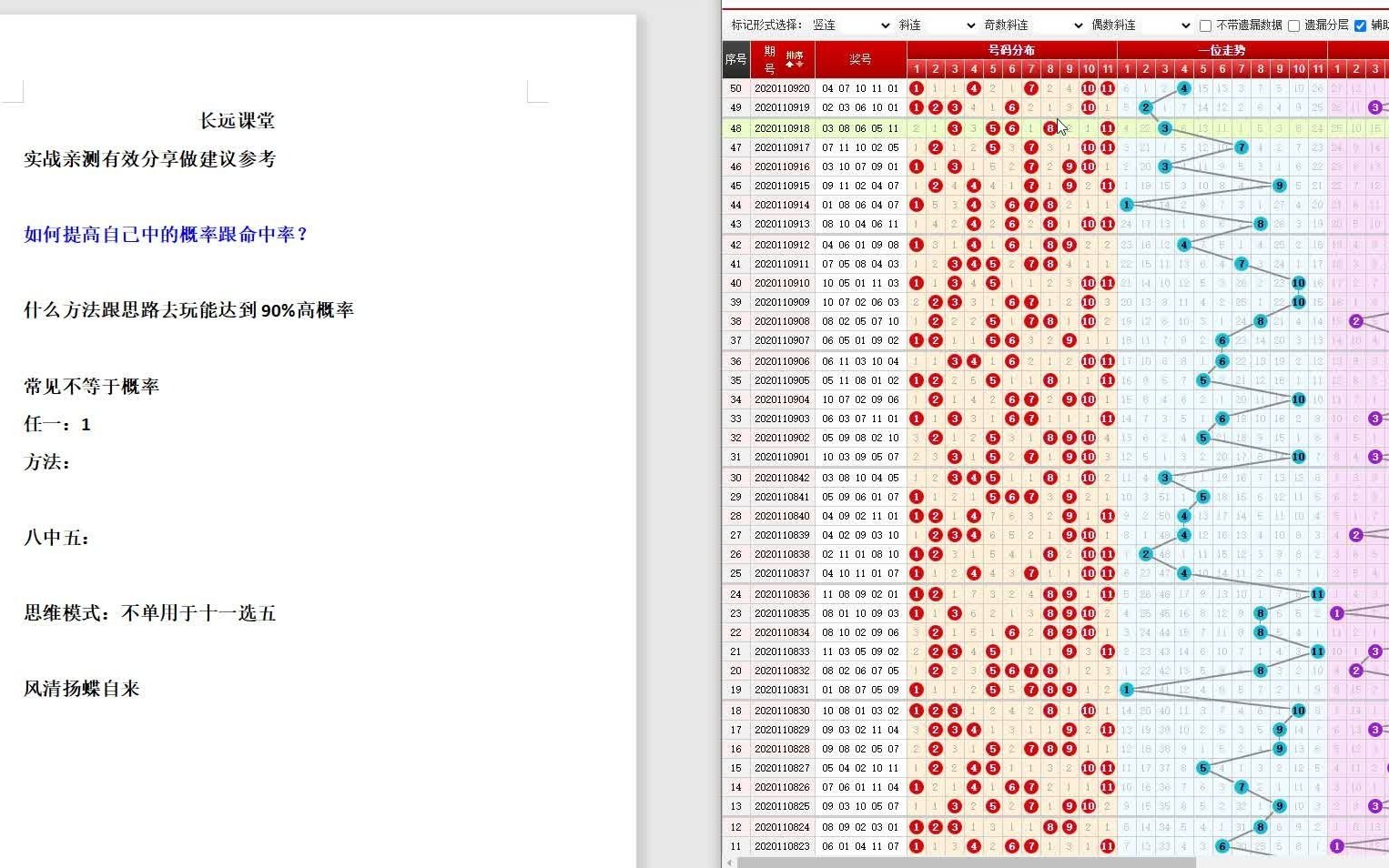Viewport: 1389px width, 868px height.
Task: Click blue ball 5 in row 2020110905
Action: point(1202,380)
